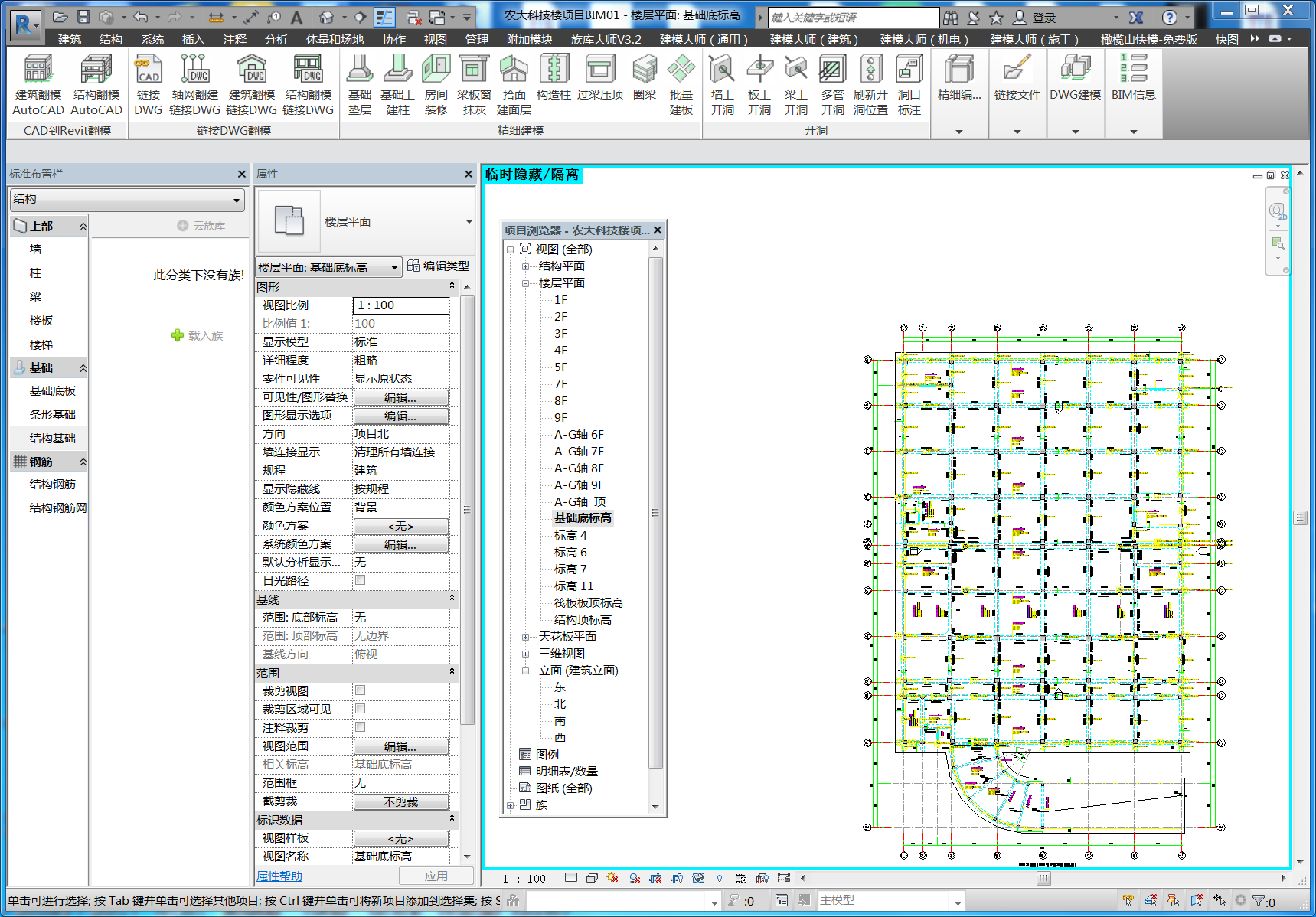
Task: Select the 基础上建柱 tool icon
Action: click(397, 70)
